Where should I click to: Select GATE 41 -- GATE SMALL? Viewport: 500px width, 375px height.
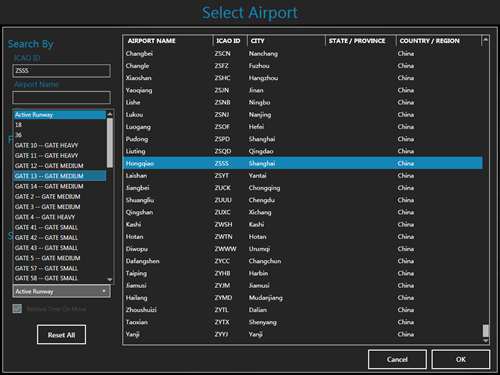60,227
